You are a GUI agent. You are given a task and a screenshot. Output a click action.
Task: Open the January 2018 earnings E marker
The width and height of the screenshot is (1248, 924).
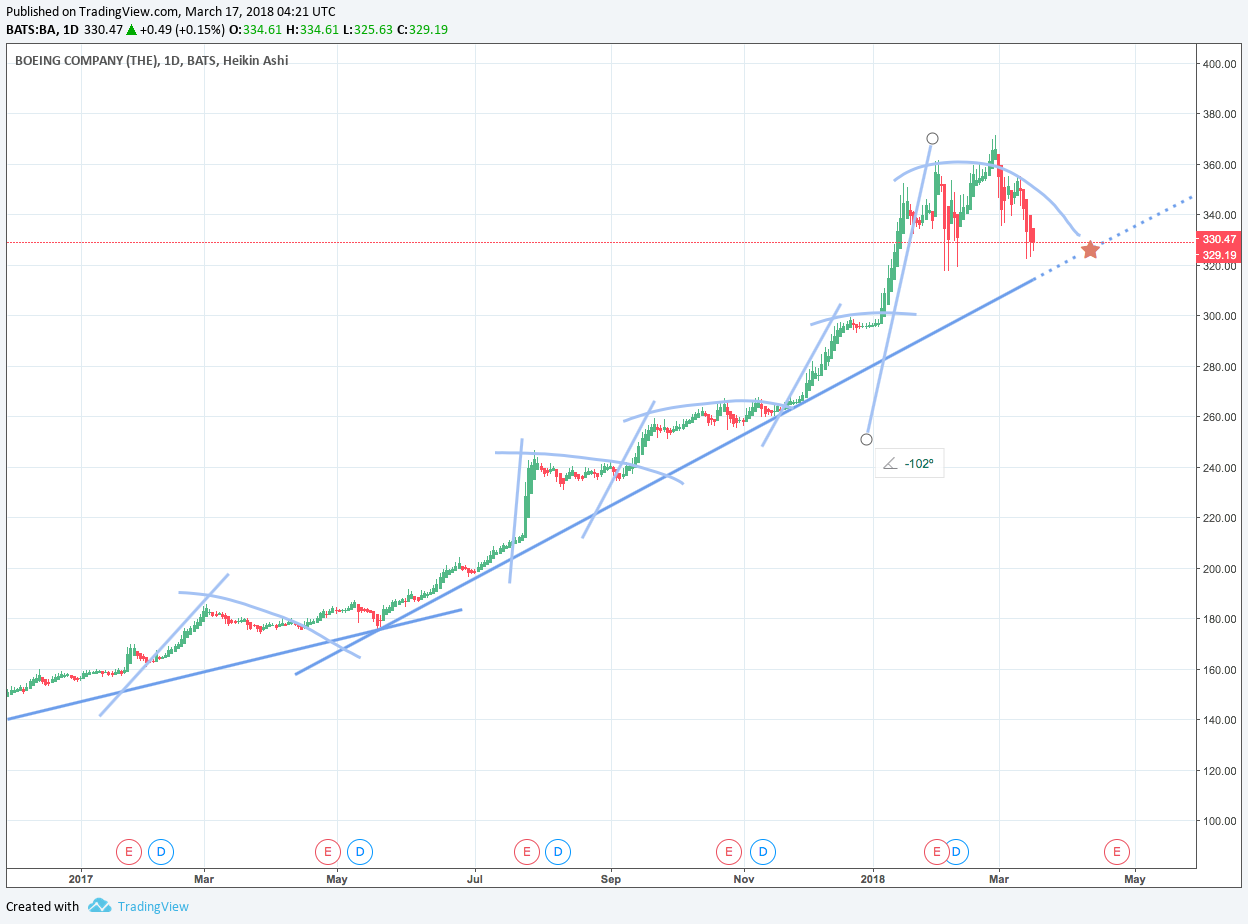937,852
